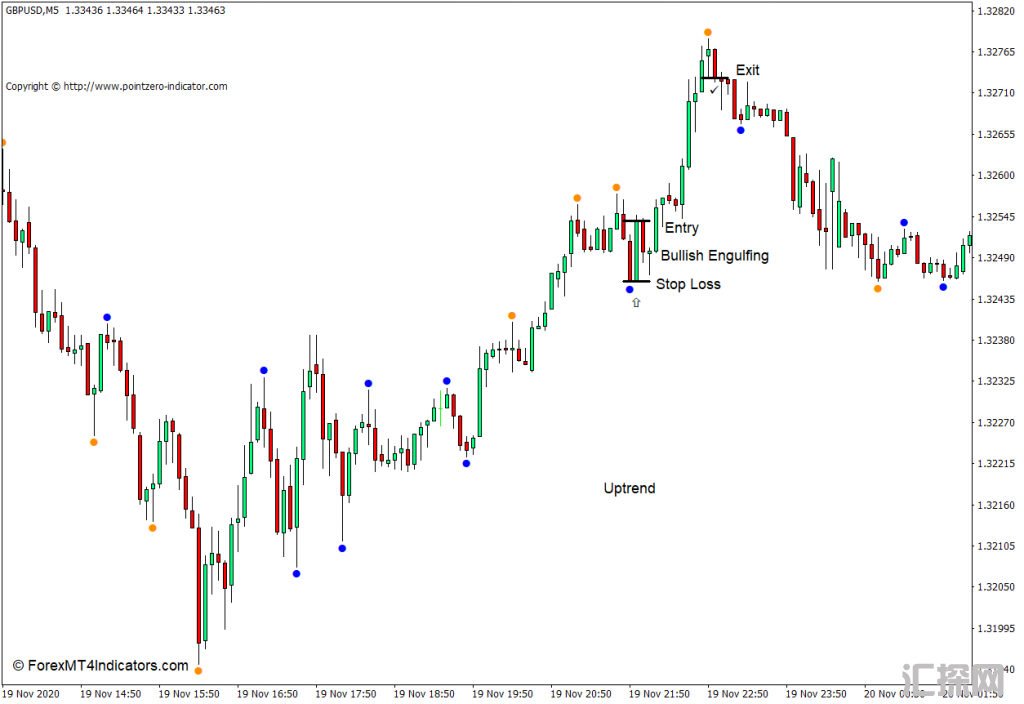Screen dimensions: 1024x704
Task: Click the pointzero-indicator.com copyright text
Action: (116, 86)
